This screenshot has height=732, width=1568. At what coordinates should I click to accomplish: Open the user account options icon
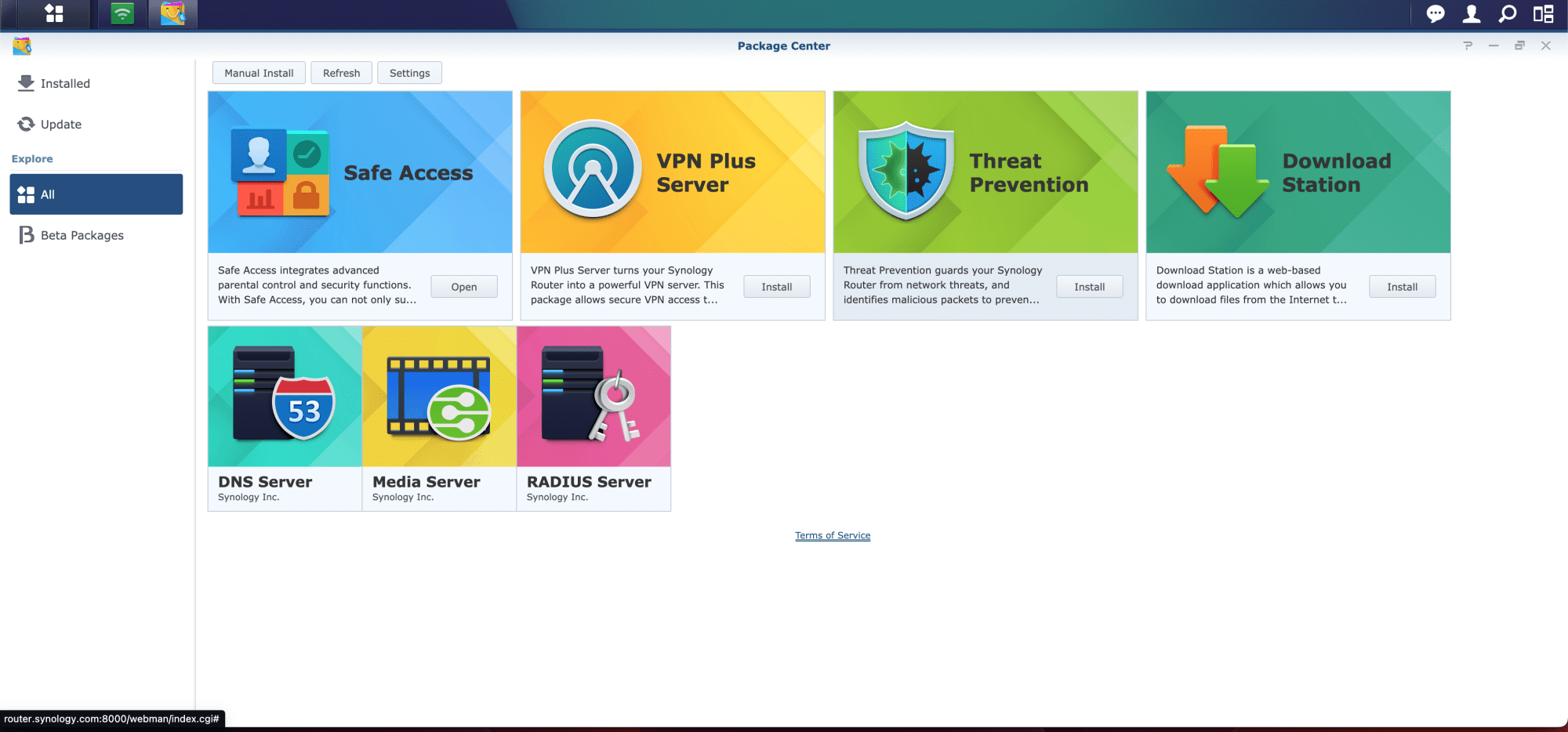tap(1472, 13)
